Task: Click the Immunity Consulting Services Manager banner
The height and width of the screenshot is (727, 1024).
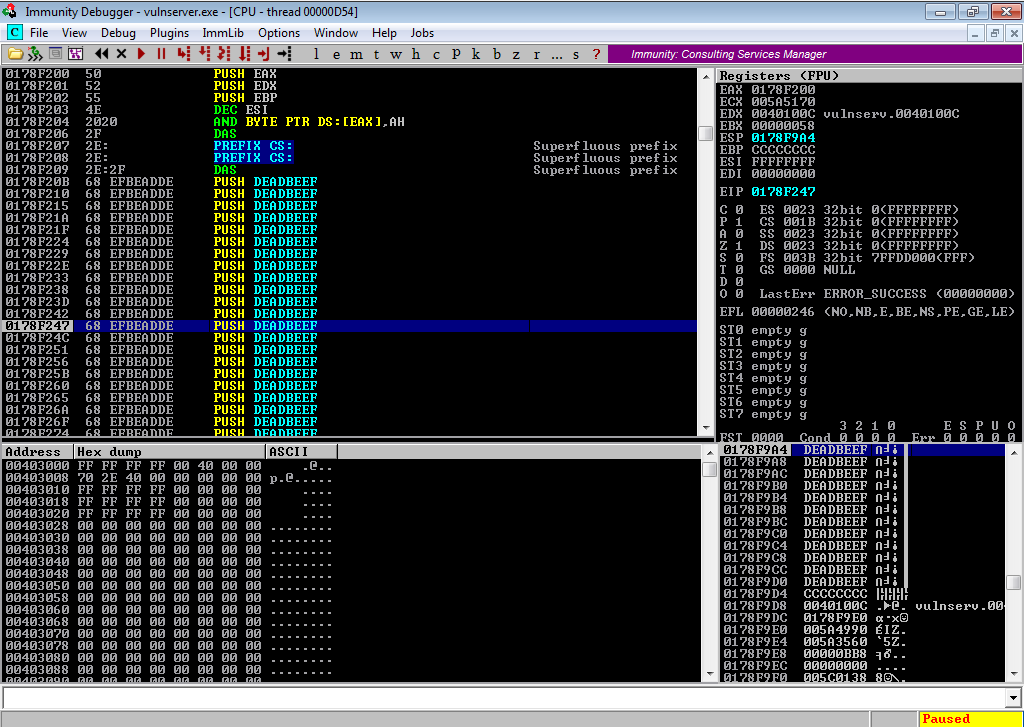Action: tap(814, 54)
